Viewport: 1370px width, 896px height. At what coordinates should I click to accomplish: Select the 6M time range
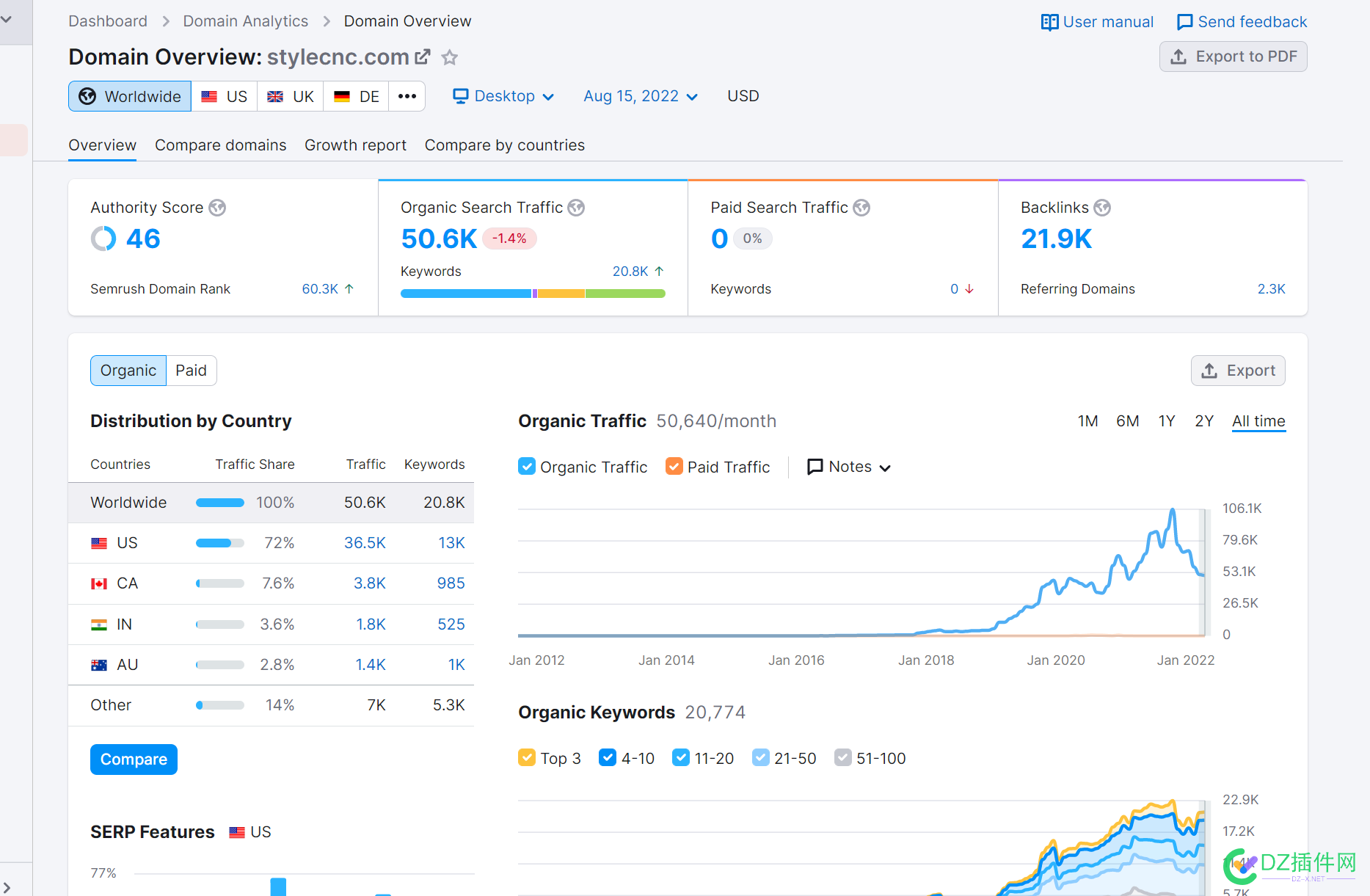pos(1128,421)
